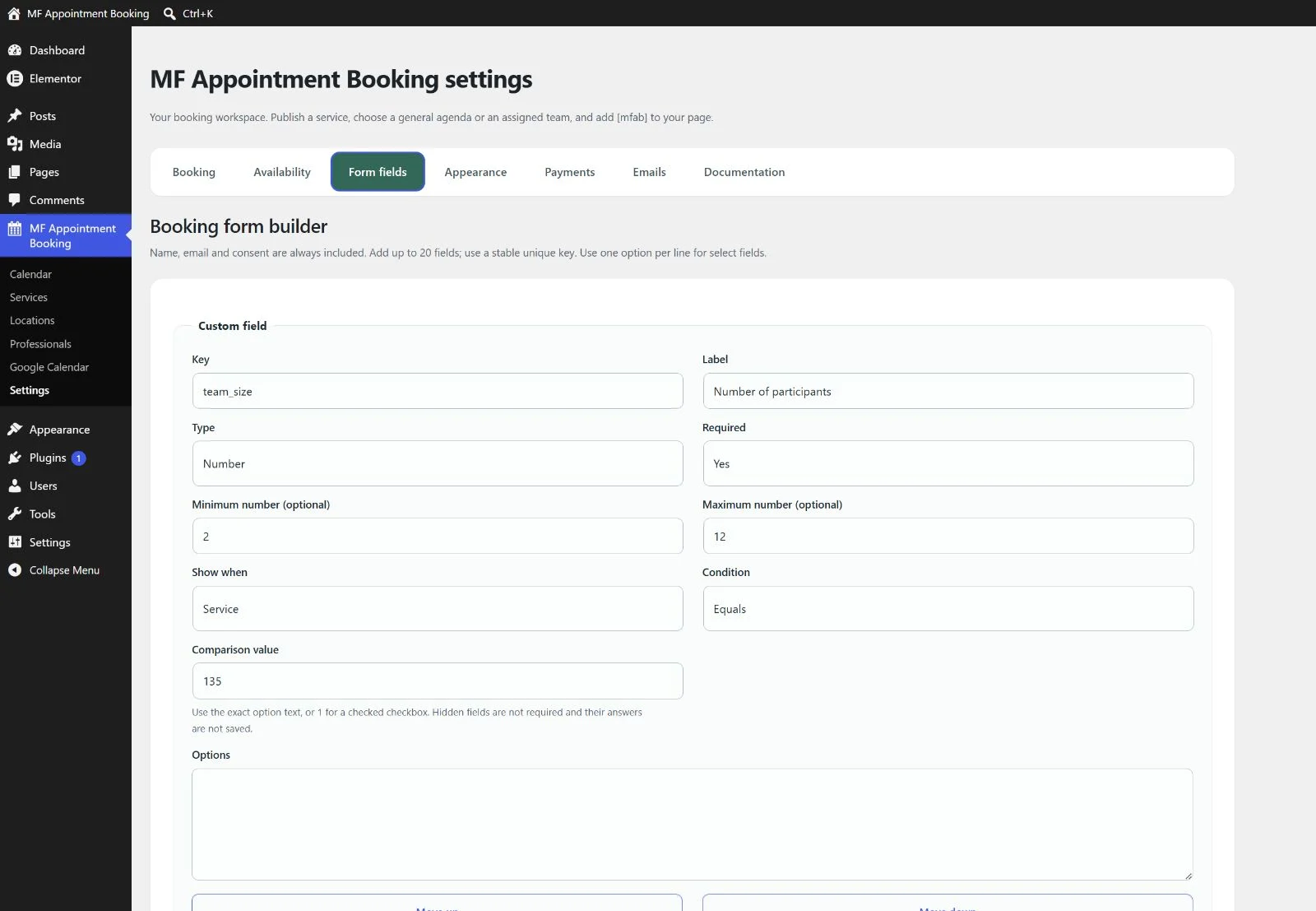Click the Dashboard gauge icon
The image size is (1316, 911).
click(15, 50)
